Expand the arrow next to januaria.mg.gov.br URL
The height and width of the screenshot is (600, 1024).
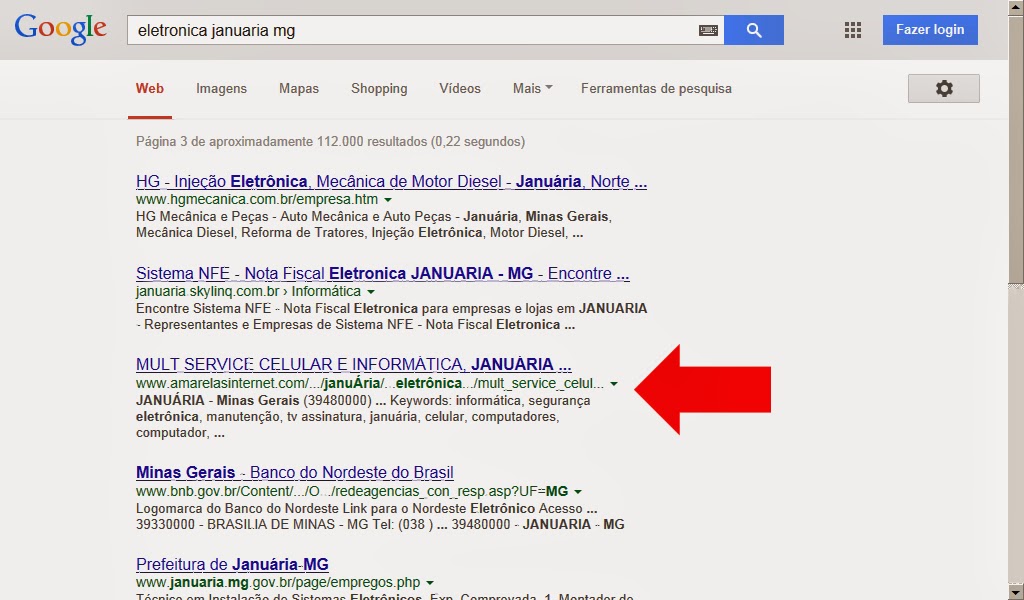tap(430, 582)
